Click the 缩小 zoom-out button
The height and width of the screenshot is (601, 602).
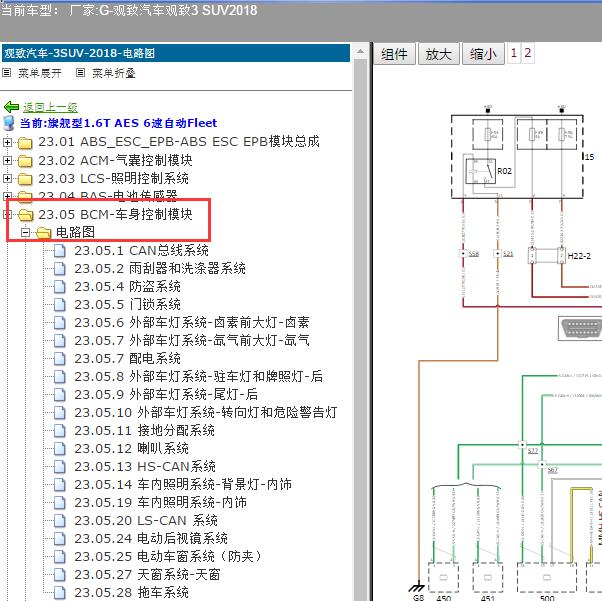483,54
